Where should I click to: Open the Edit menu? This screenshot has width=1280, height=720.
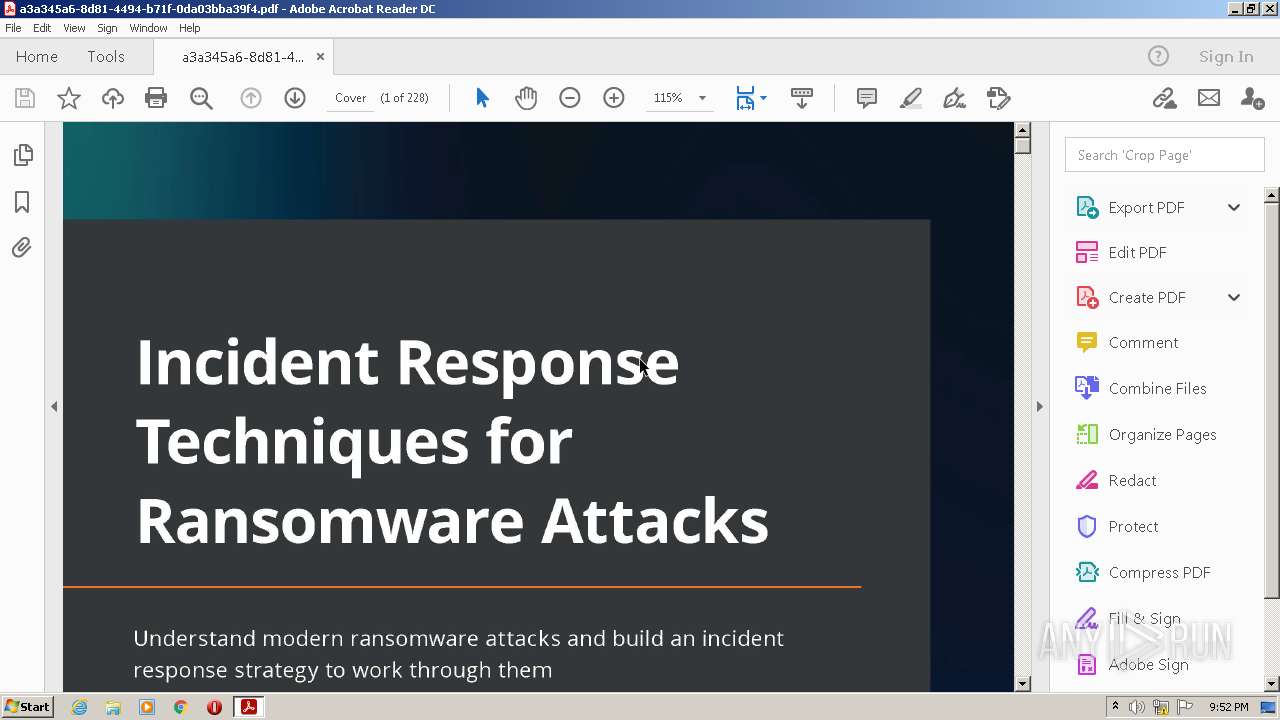pyautogui.click(x=42, y=28)
